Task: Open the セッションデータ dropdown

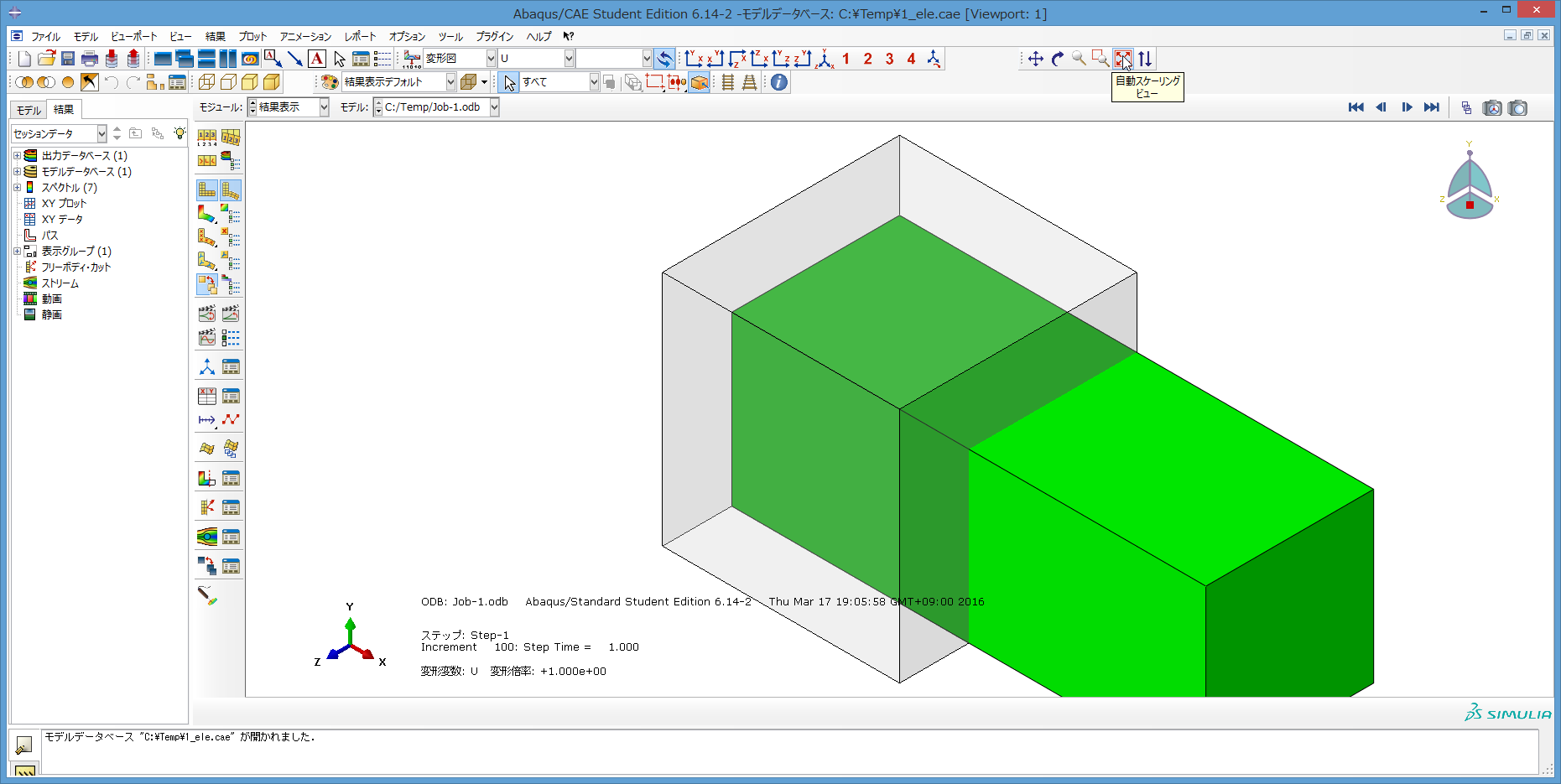Action: pyautogui.click(x=101, y=133)
